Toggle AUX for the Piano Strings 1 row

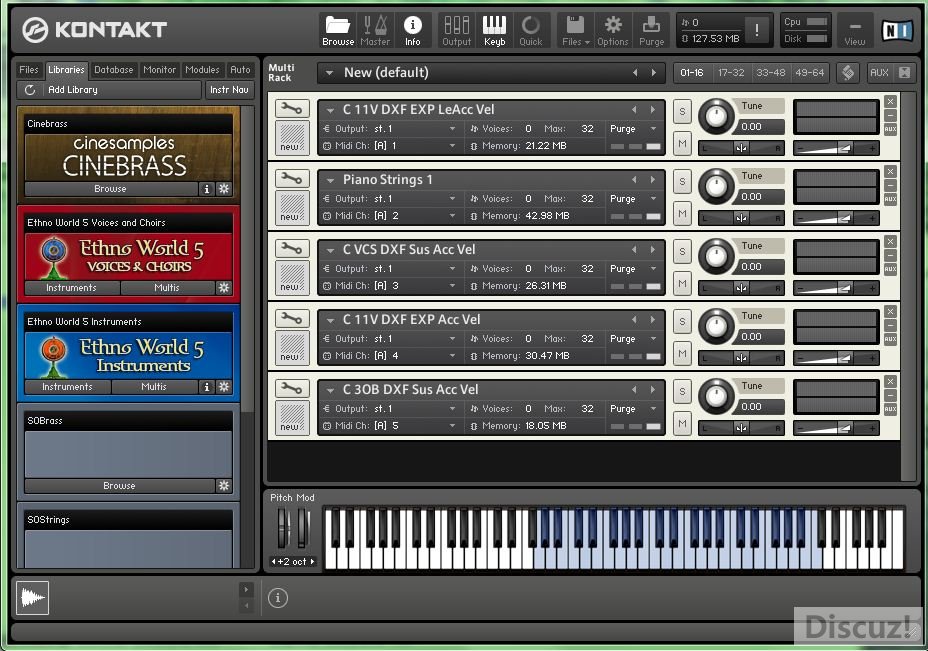tap(890, 199)
